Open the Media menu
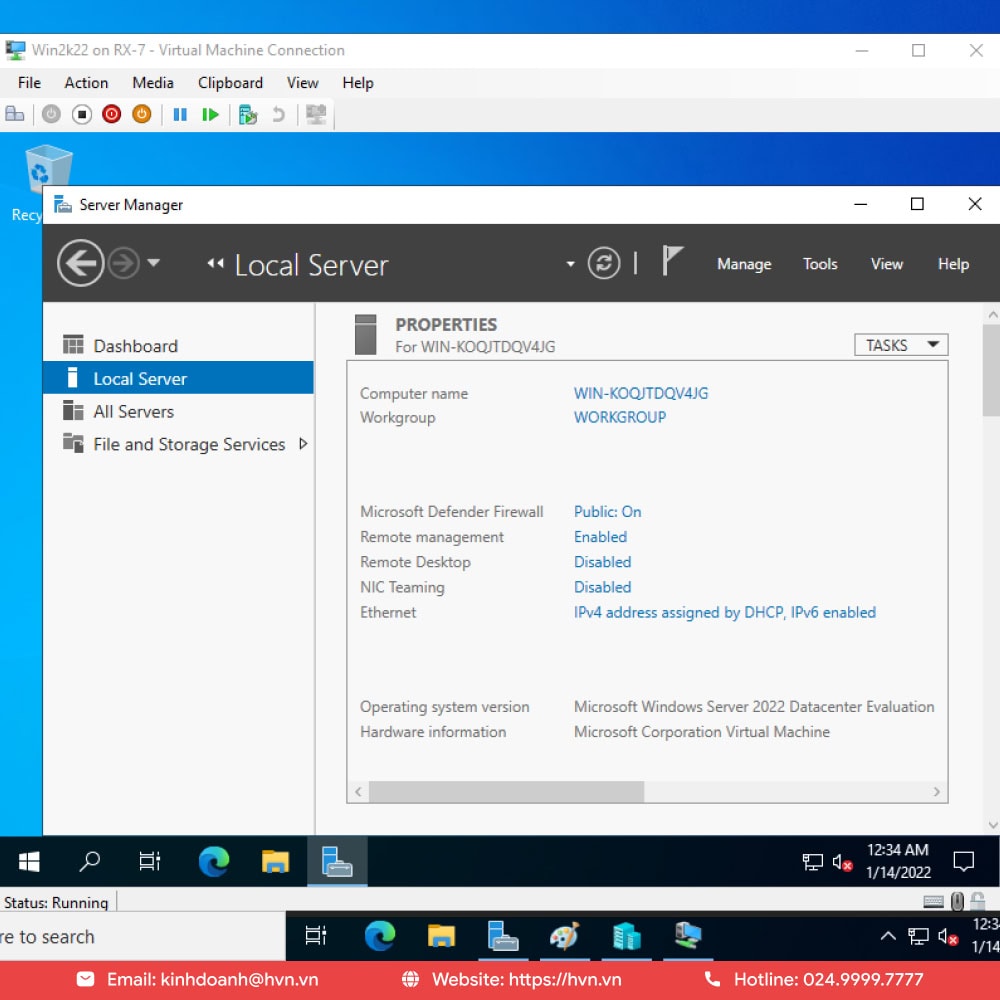 pyautogui.click(x=153, y=83)
